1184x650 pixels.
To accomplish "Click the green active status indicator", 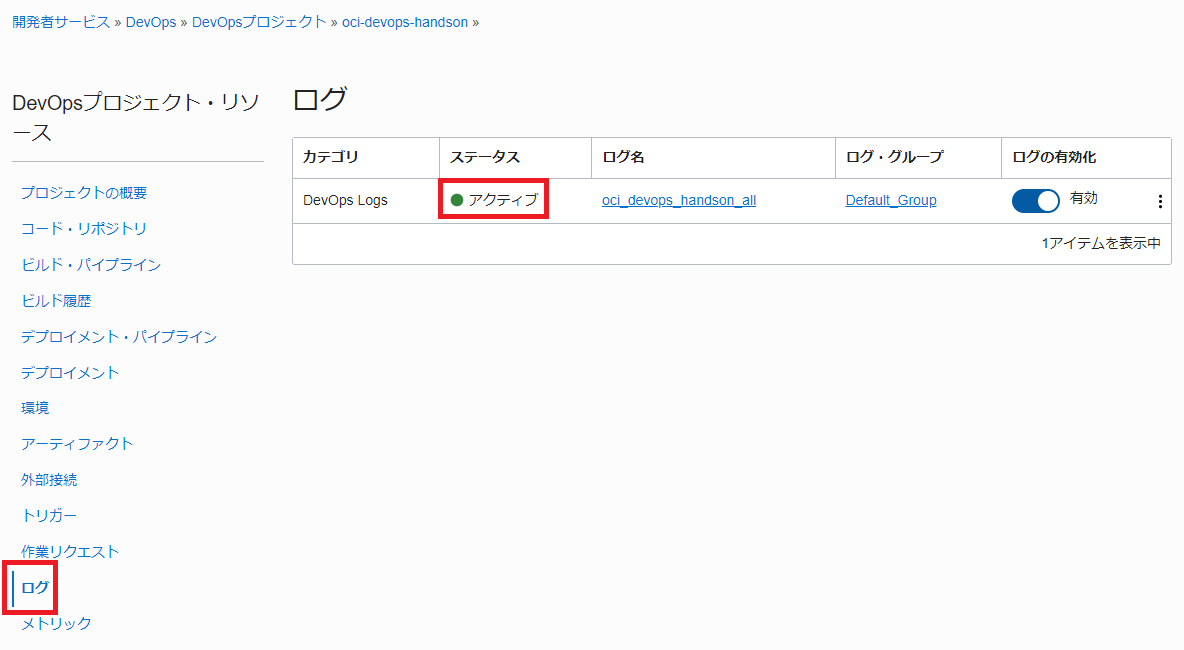I will pos(457,200).
